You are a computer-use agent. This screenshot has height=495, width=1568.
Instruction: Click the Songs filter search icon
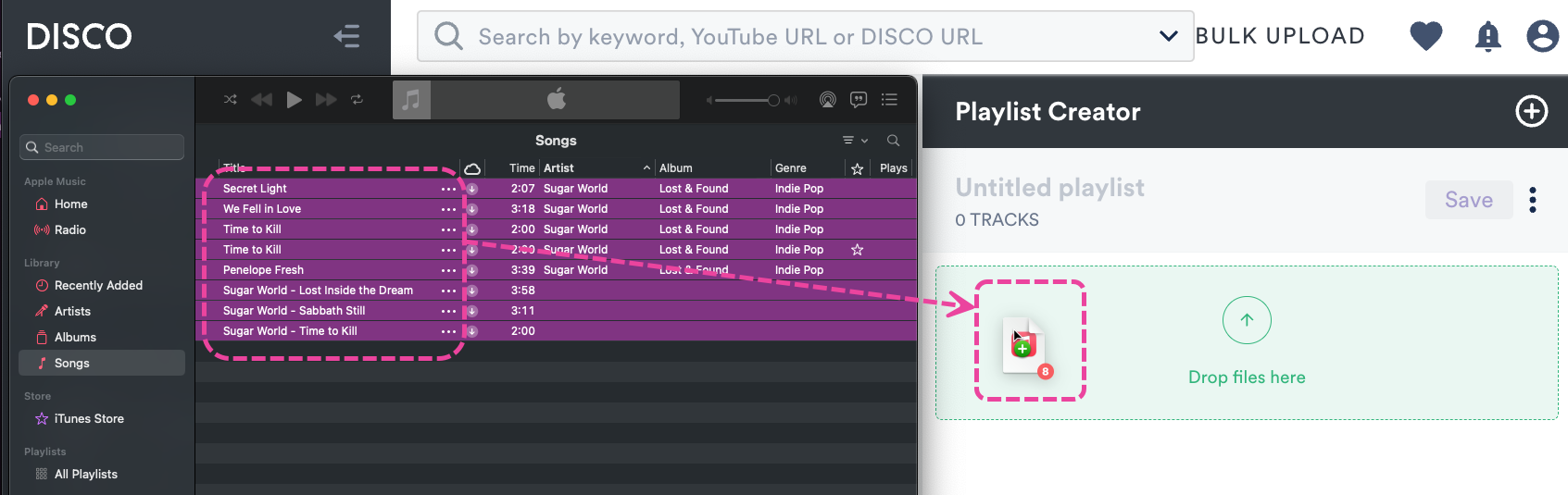tap(893, 141)
